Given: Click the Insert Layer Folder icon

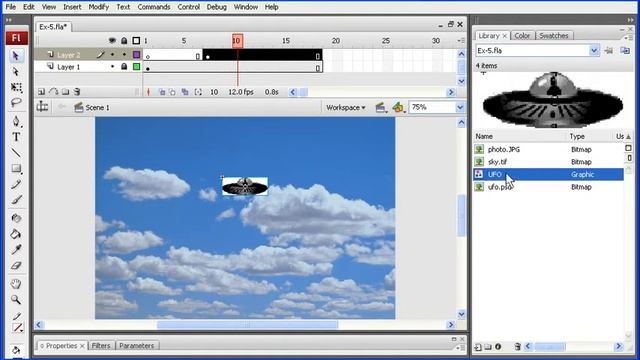Looking at the screenshot, I should (65, 92).
